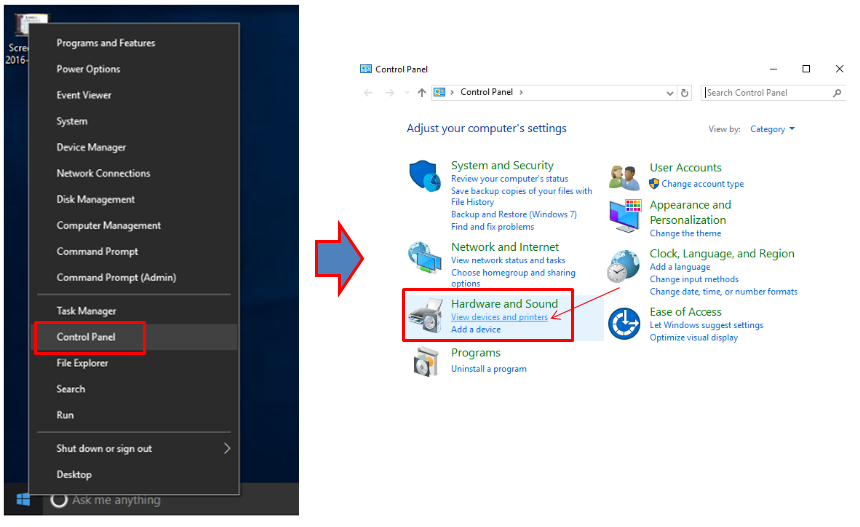
Task: Open the Ease of Access icon
Action: point(624,324)
